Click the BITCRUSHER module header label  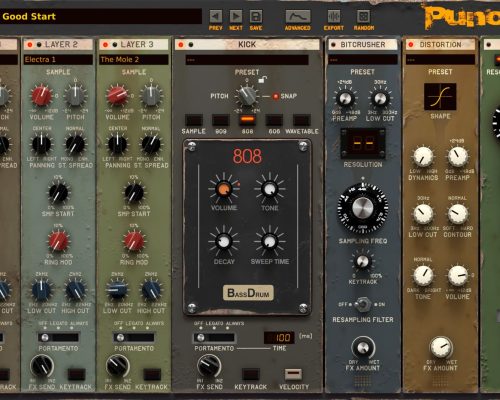[x=363, y=45]
